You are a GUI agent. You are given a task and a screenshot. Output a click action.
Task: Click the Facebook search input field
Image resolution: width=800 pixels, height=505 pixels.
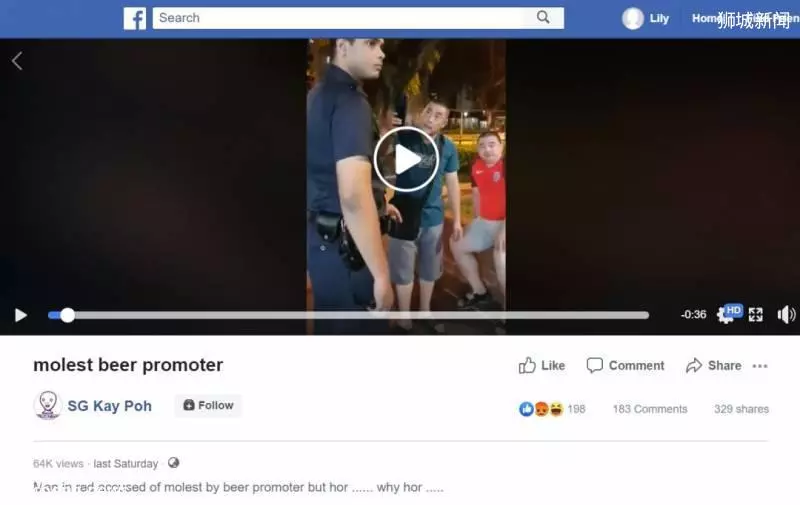coord(343,18)
